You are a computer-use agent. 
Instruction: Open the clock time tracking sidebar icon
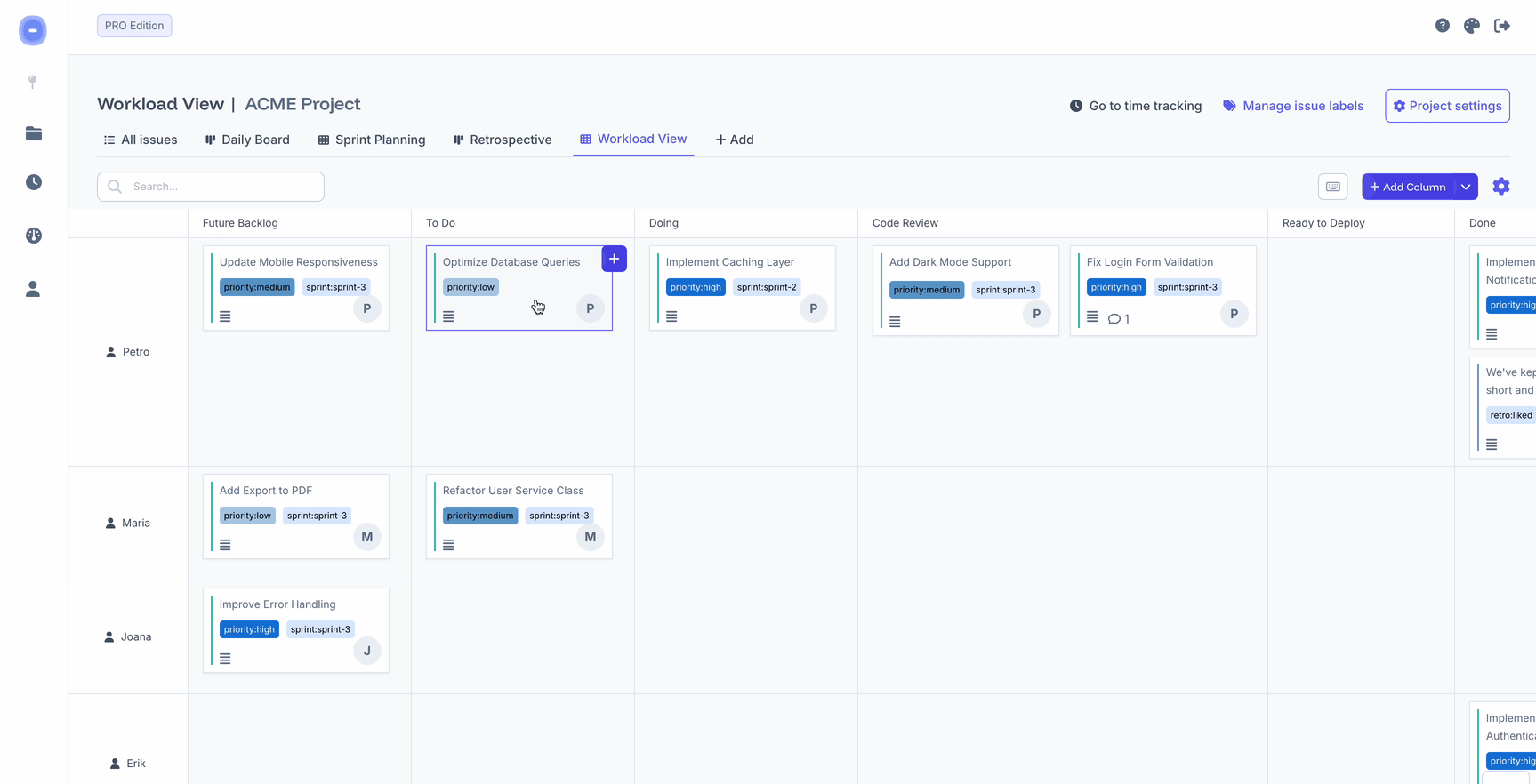34,182
